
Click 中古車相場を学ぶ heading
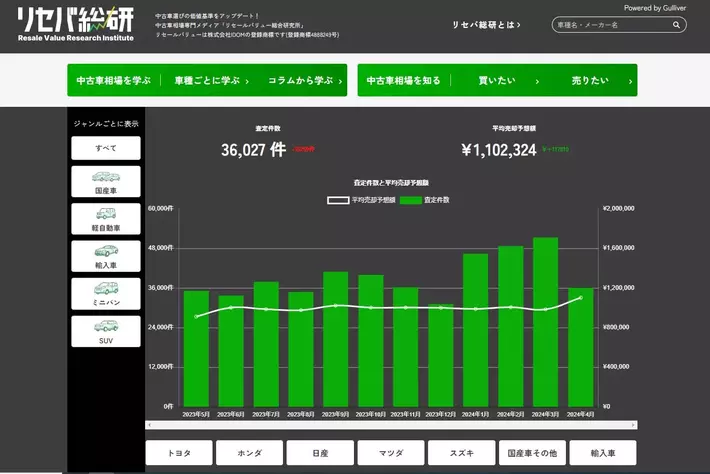[113, 81]
